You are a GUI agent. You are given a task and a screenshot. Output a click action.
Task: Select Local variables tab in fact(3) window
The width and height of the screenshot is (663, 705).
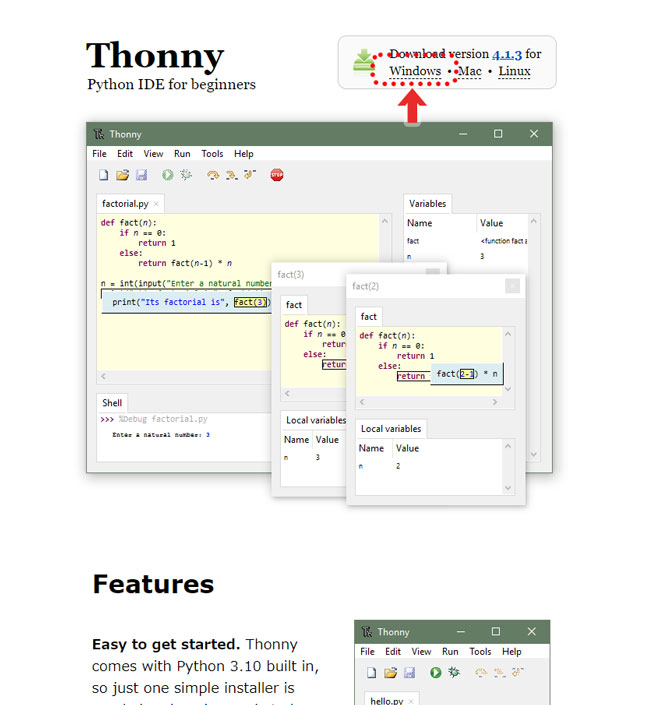click(x=316, y=420)
